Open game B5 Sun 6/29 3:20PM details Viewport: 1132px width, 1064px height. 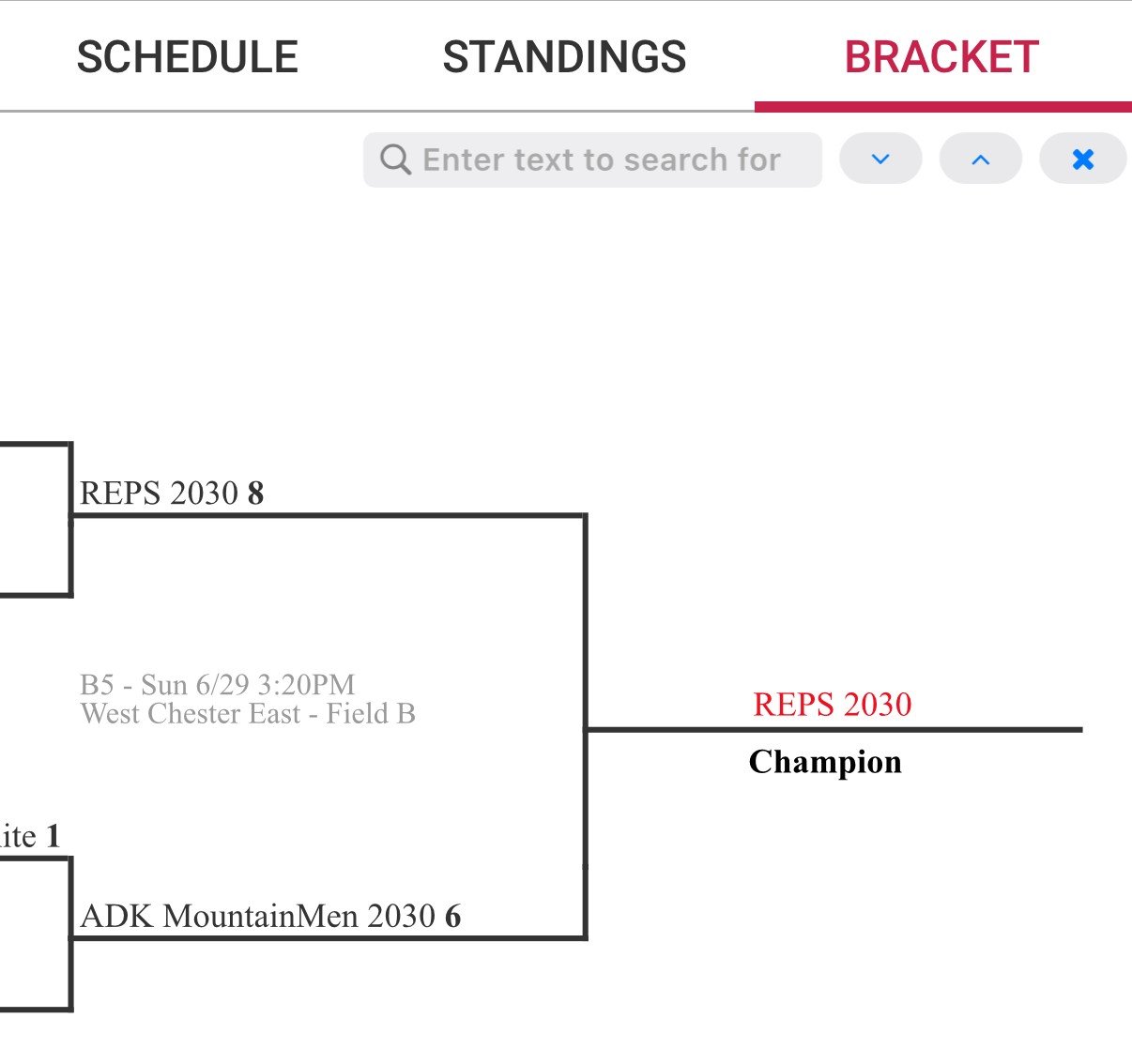[218, 685]
